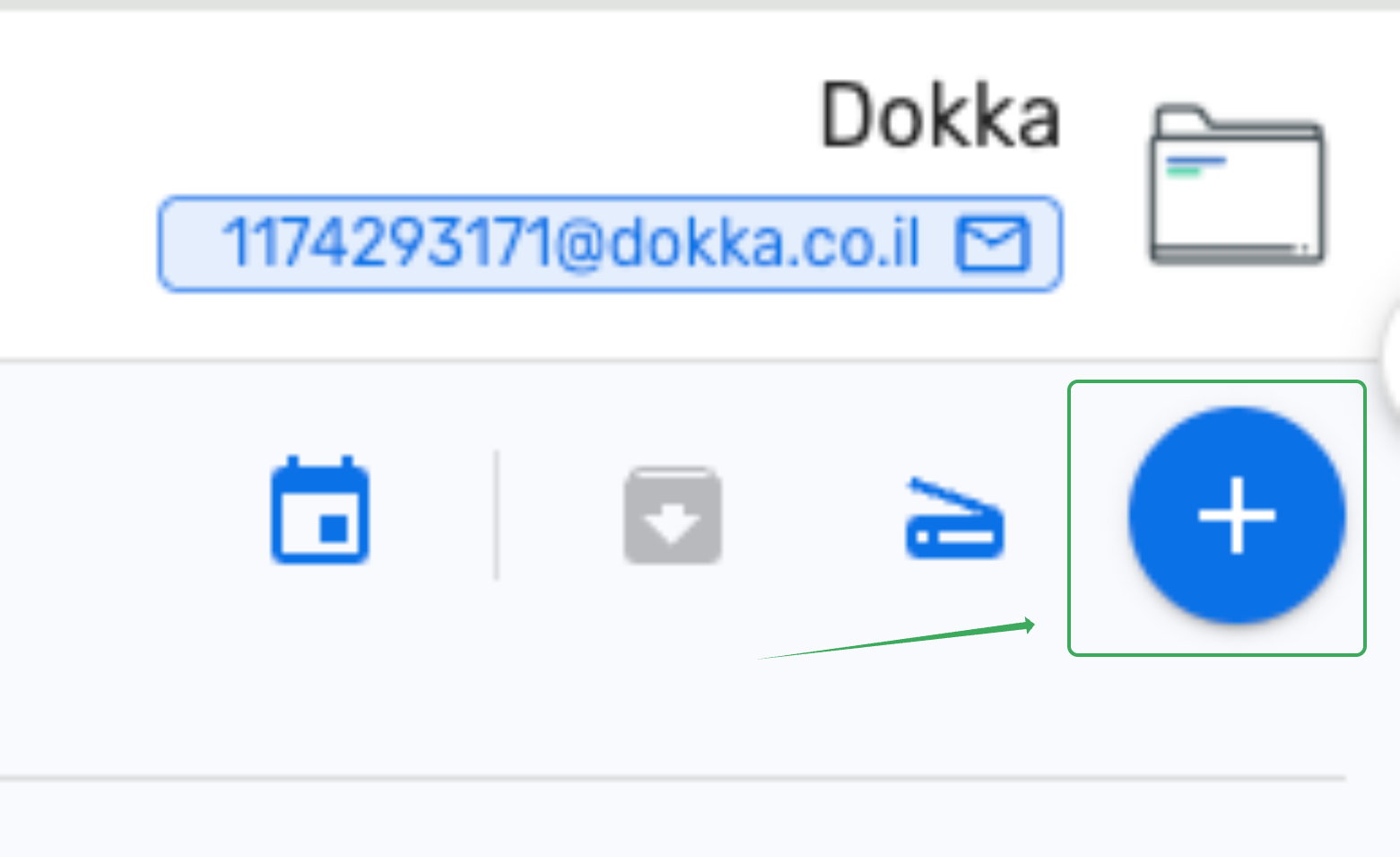Click the vertical divider after the calendar icon
The height and width of the screenshot is (857, 1400).
[497, 515]
